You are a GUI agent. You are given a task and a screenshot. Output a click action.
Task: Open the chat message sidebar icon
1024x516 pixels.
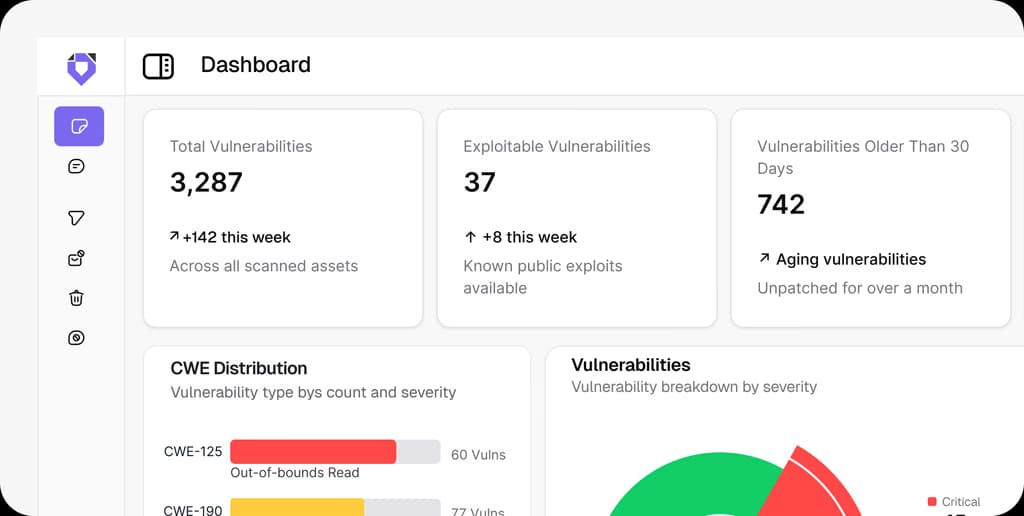77,166
